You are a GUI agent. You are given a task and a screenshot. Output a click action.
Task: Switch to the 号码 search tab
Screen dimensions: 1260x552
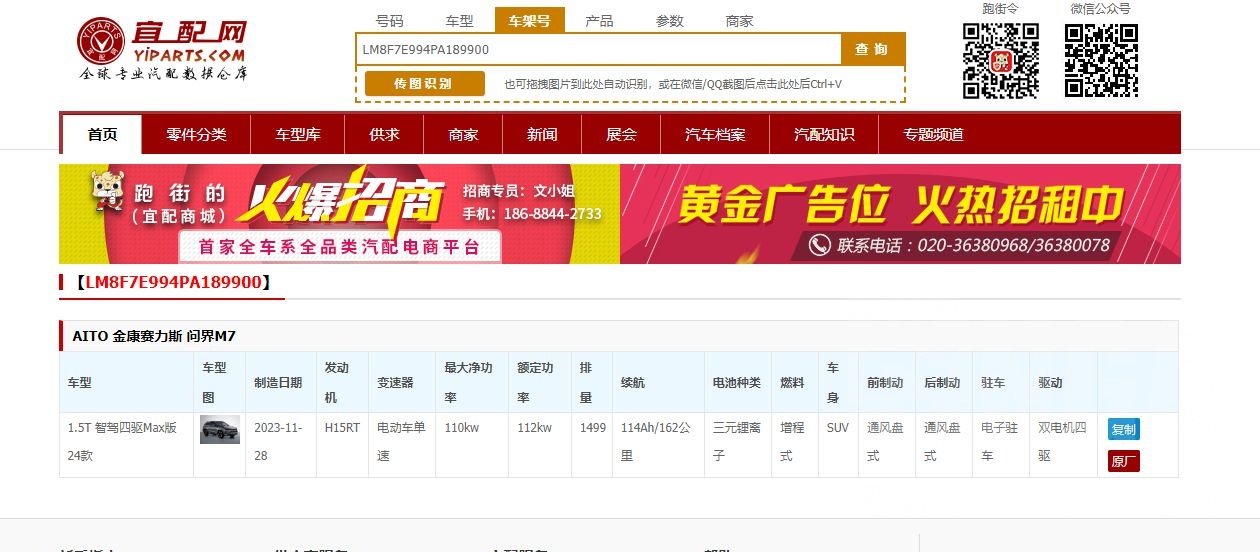390,20
